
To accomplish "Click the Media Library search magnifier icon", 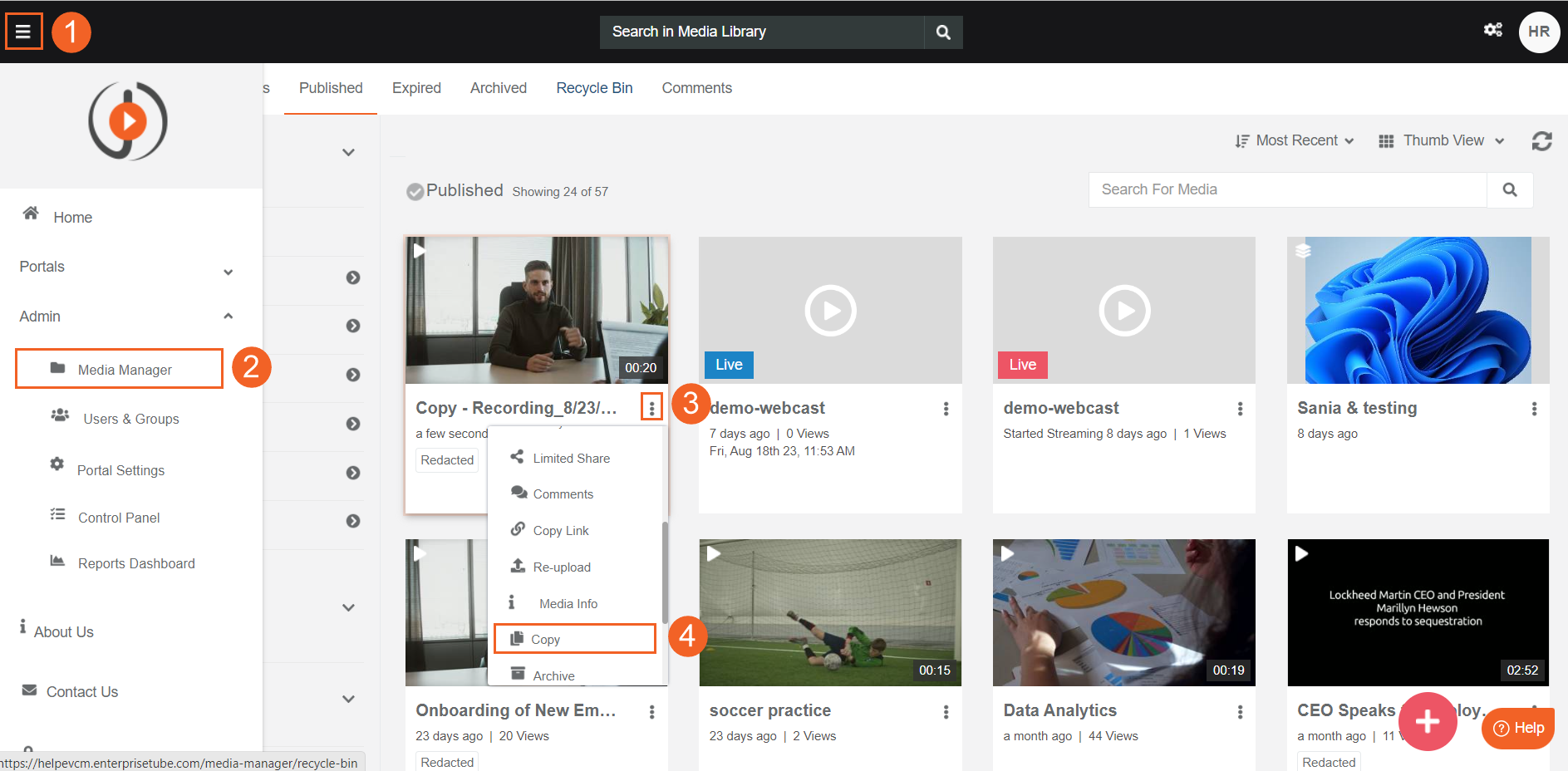I will (943, 32).
